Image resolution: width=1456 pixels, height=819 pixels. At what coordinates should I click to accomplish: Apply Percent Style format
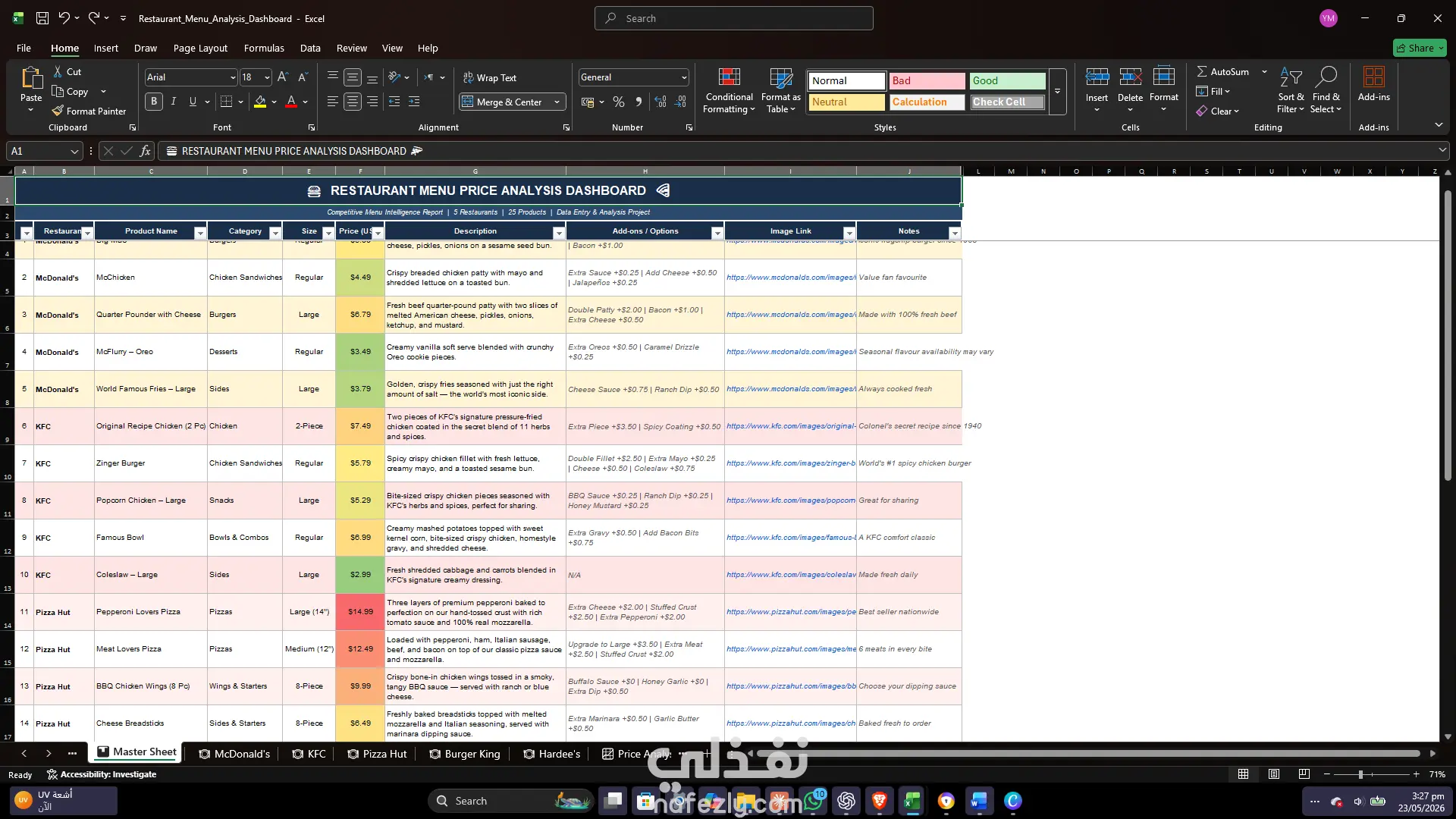point(619,102)
